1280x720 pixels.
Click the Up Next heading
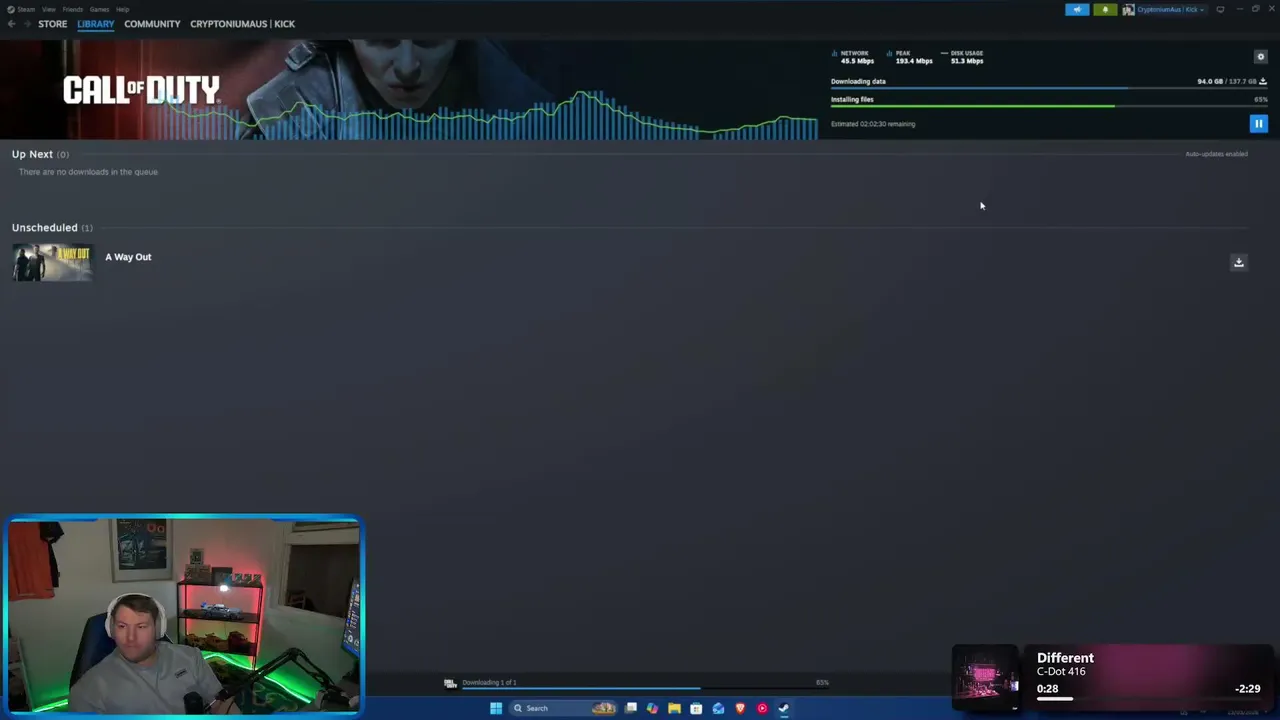32,154
